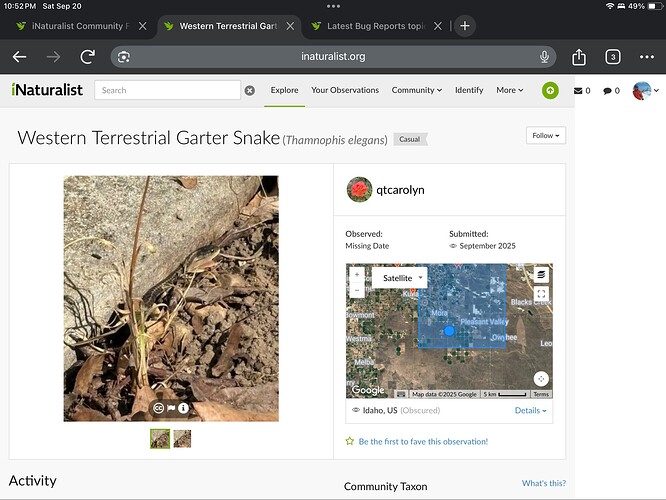Click the main snake photo

coord(171,299)
